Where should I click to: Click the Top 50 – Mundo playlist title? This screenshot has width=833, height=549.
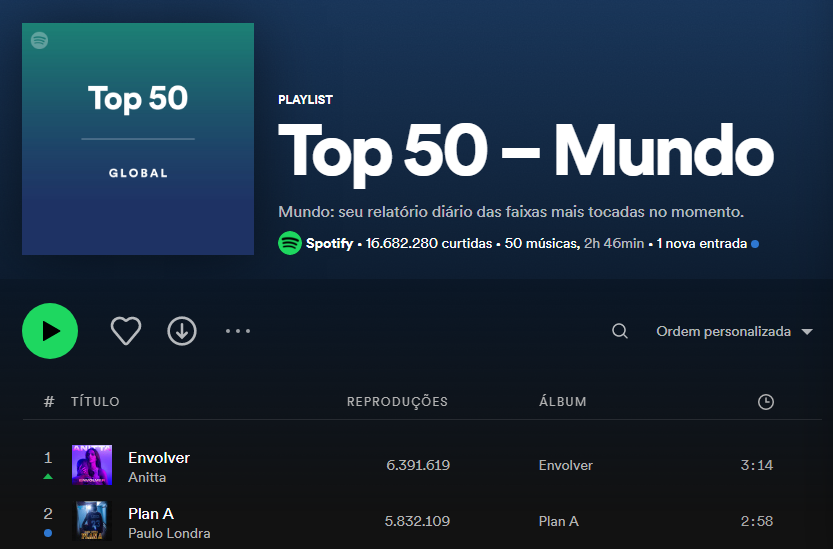pos(526,153)
